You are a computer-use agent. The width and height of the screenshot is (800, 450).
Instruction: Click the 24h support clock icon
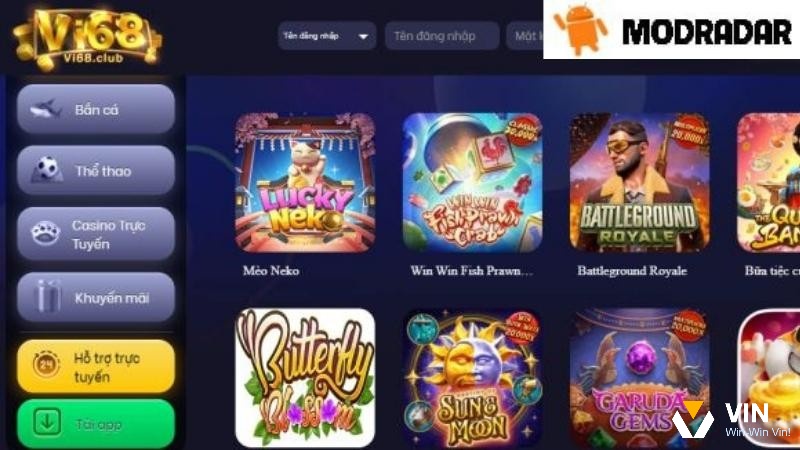(x=46, y=365)
